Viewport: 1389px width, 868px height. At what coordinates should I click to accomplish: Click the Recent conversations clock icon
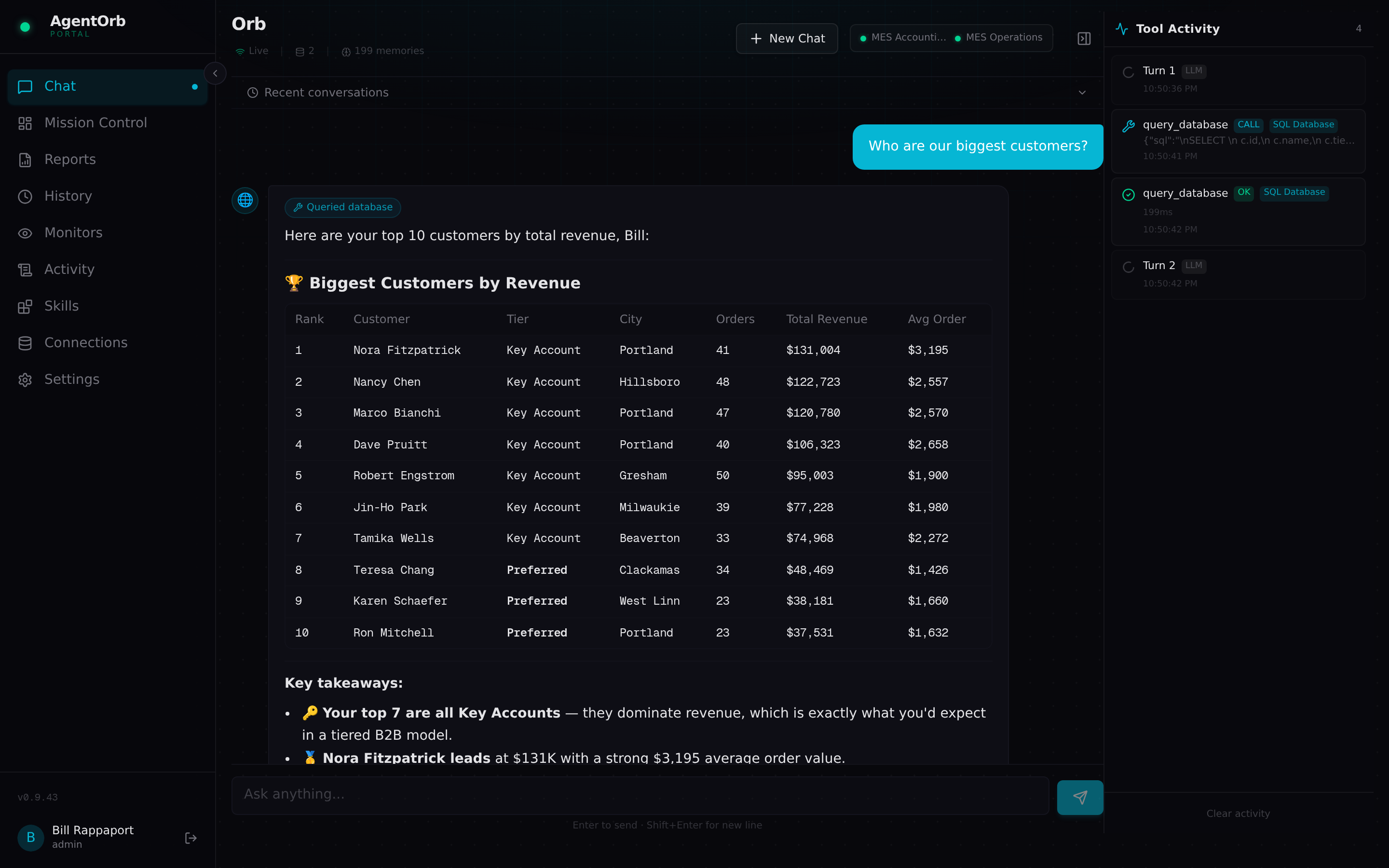tap(253, 93)
